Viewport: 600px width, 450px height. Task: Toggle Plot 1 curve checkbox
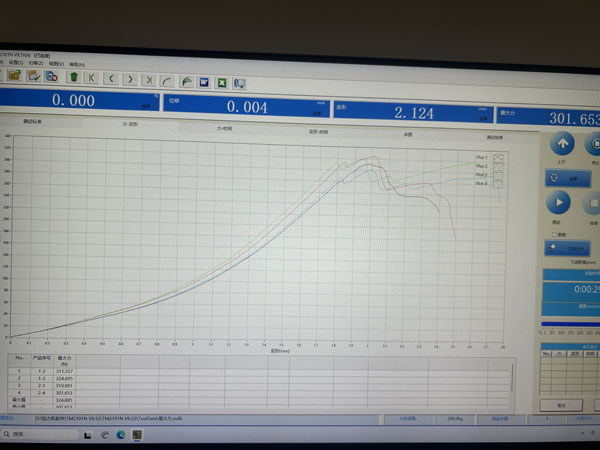(497, 157)
